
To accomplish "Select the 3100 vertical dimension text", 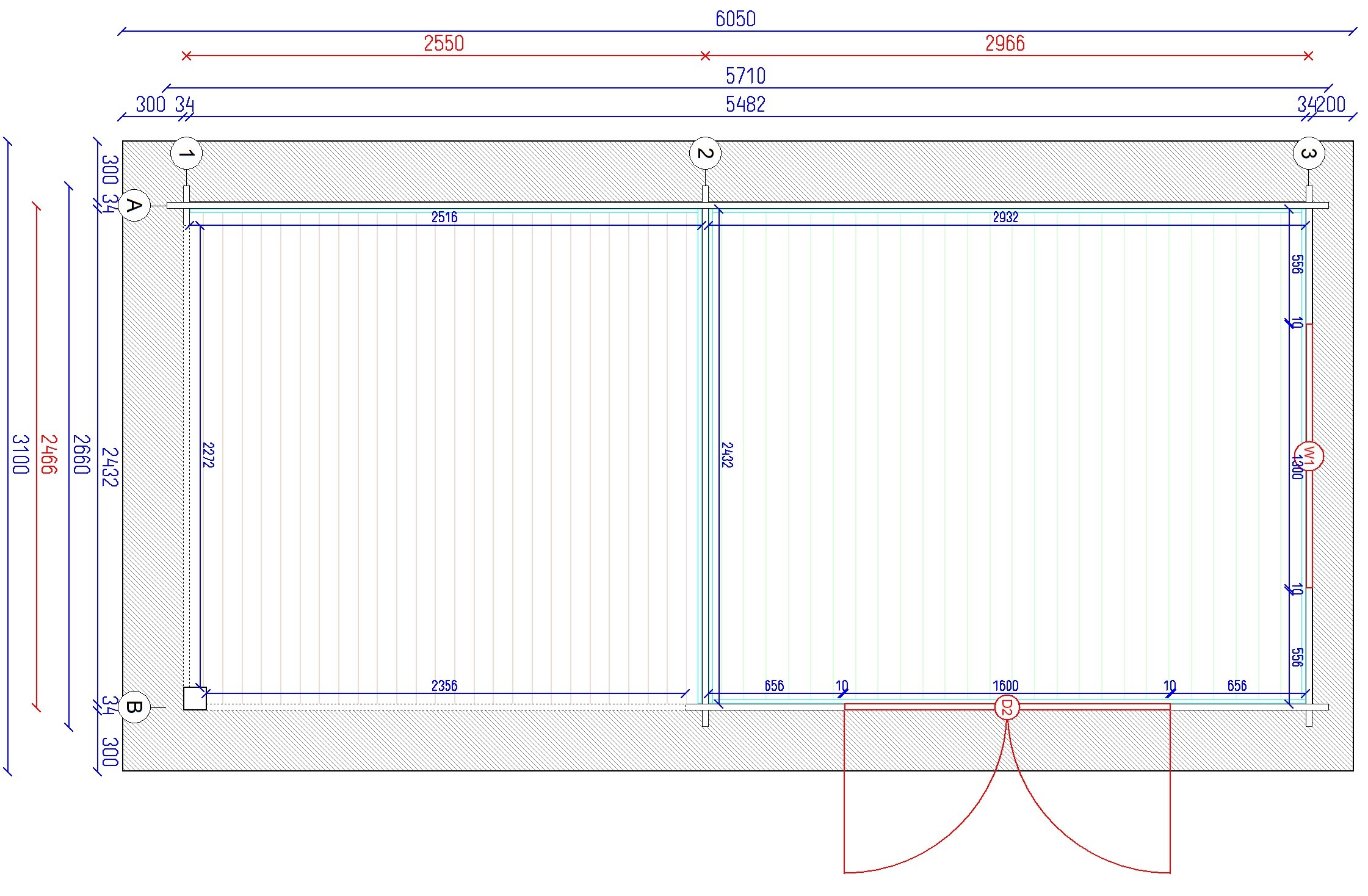I will 21,454.
